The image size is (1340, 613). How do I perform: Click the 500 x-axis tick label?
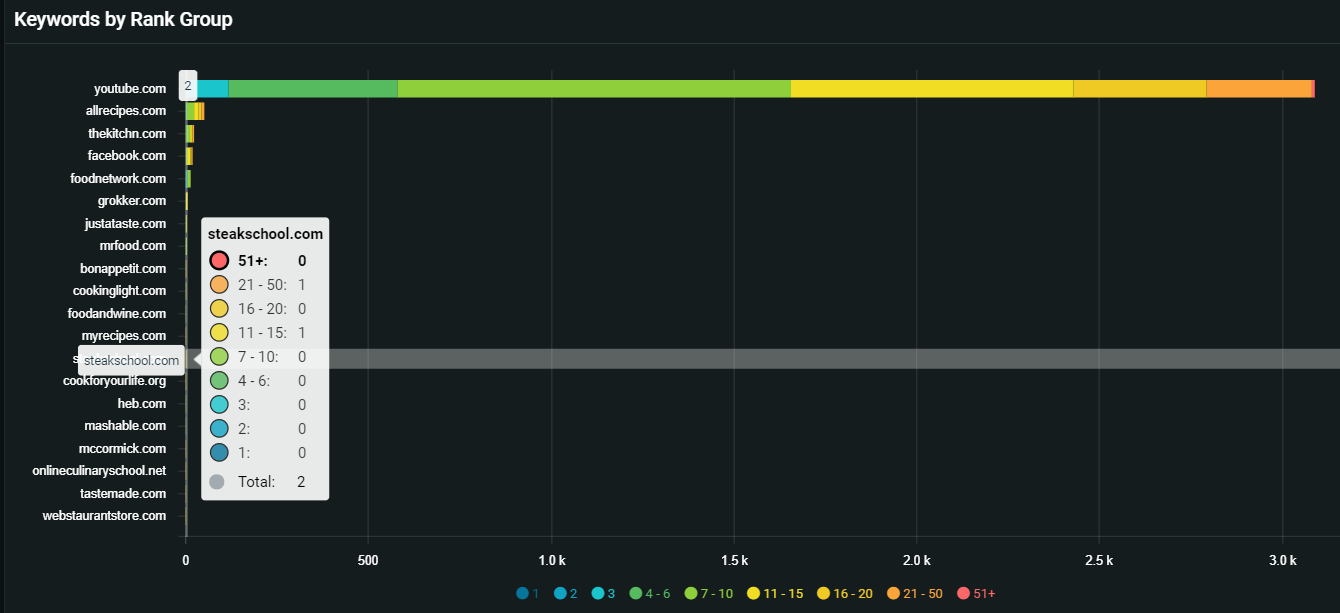pos(368,560)
